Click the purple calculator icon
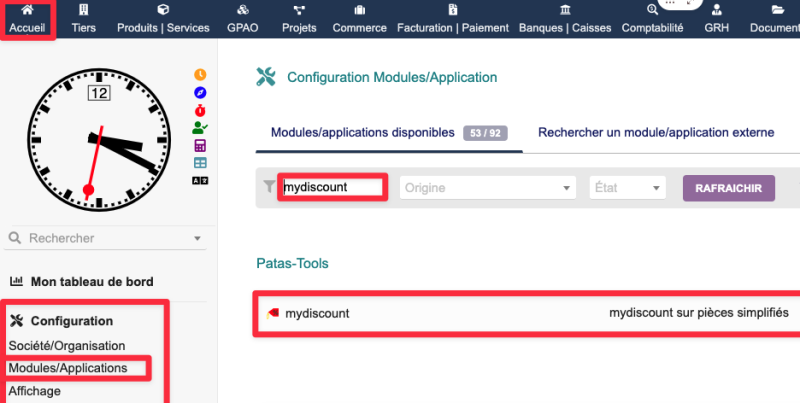The height and width of the screenshot is (403, 800). pos(200,145)
